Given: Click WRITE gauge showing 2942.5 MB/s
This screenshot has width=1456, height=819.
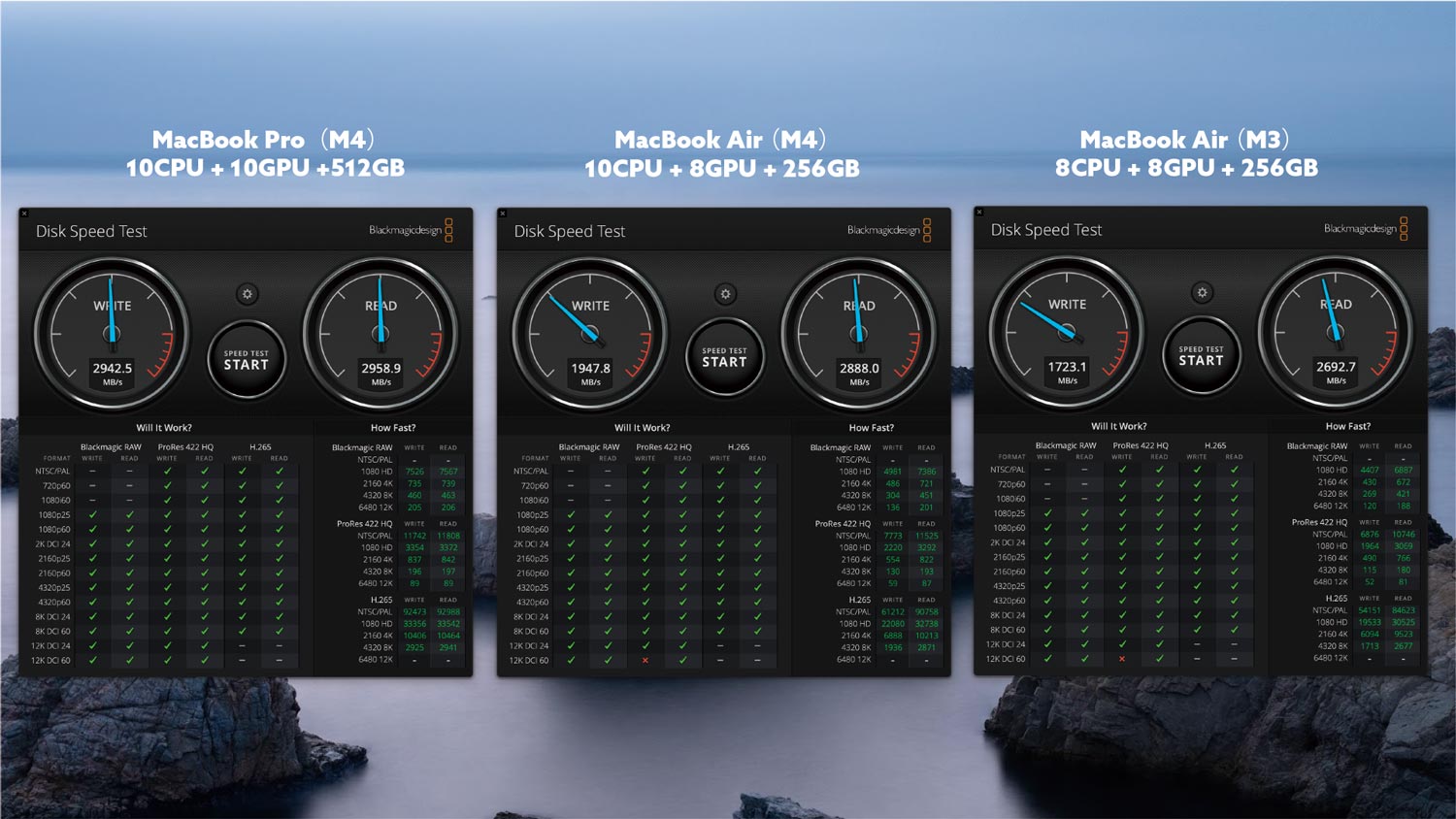Looking at the screenshot, I should point(112,335).
